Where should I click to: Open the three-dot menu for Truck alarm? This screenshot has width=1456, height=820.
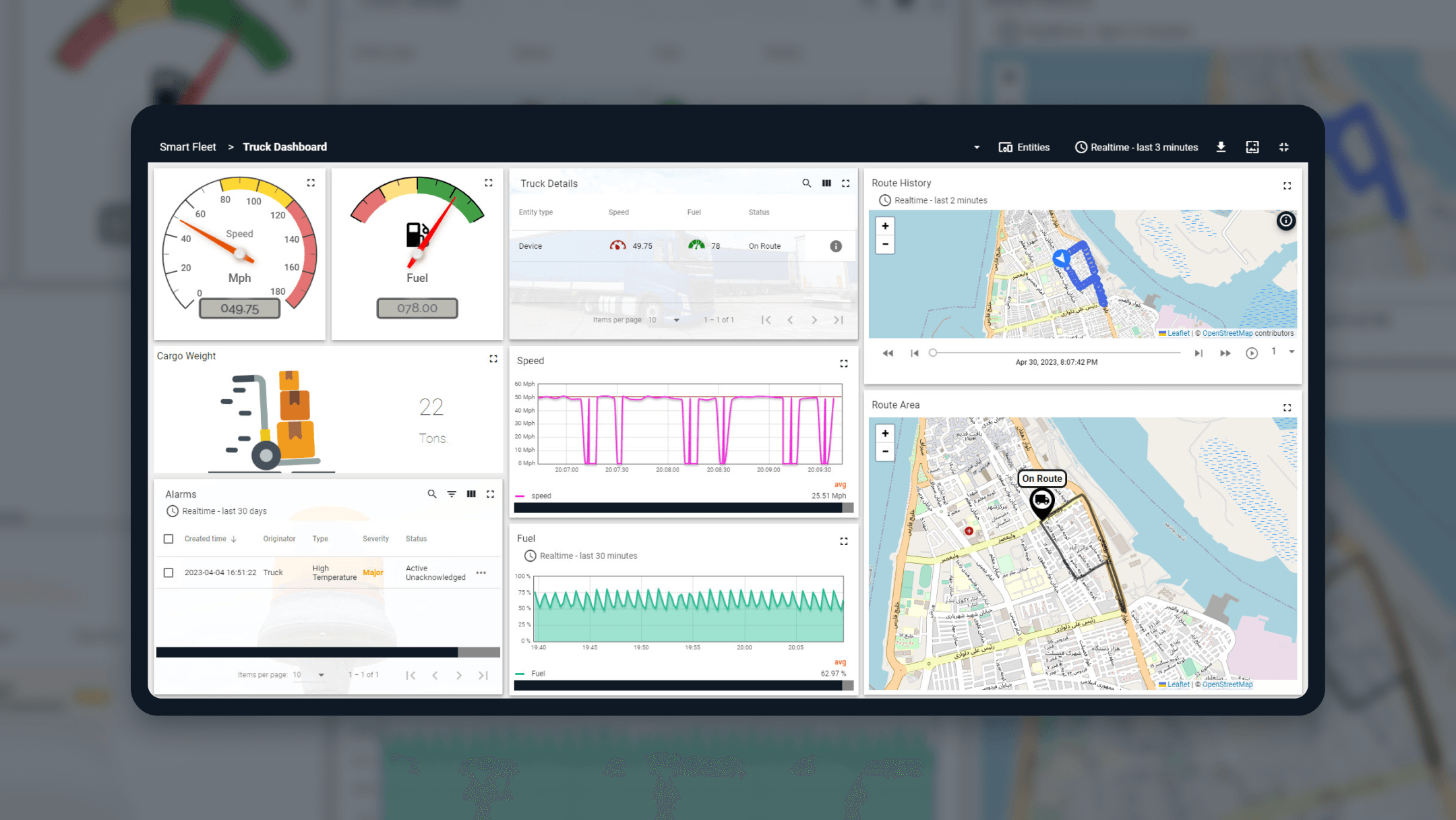(x=481, y=573)
